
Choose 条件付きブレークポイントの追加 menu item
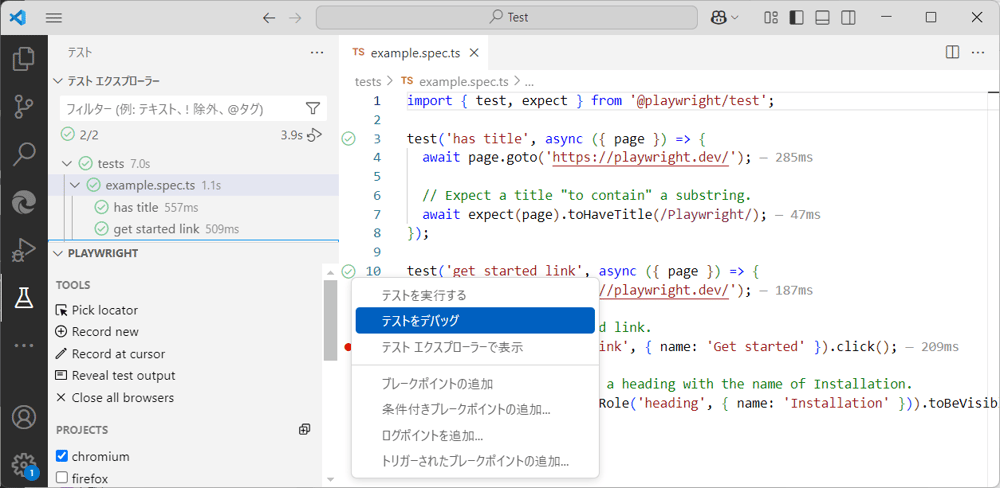pos(475,410)
